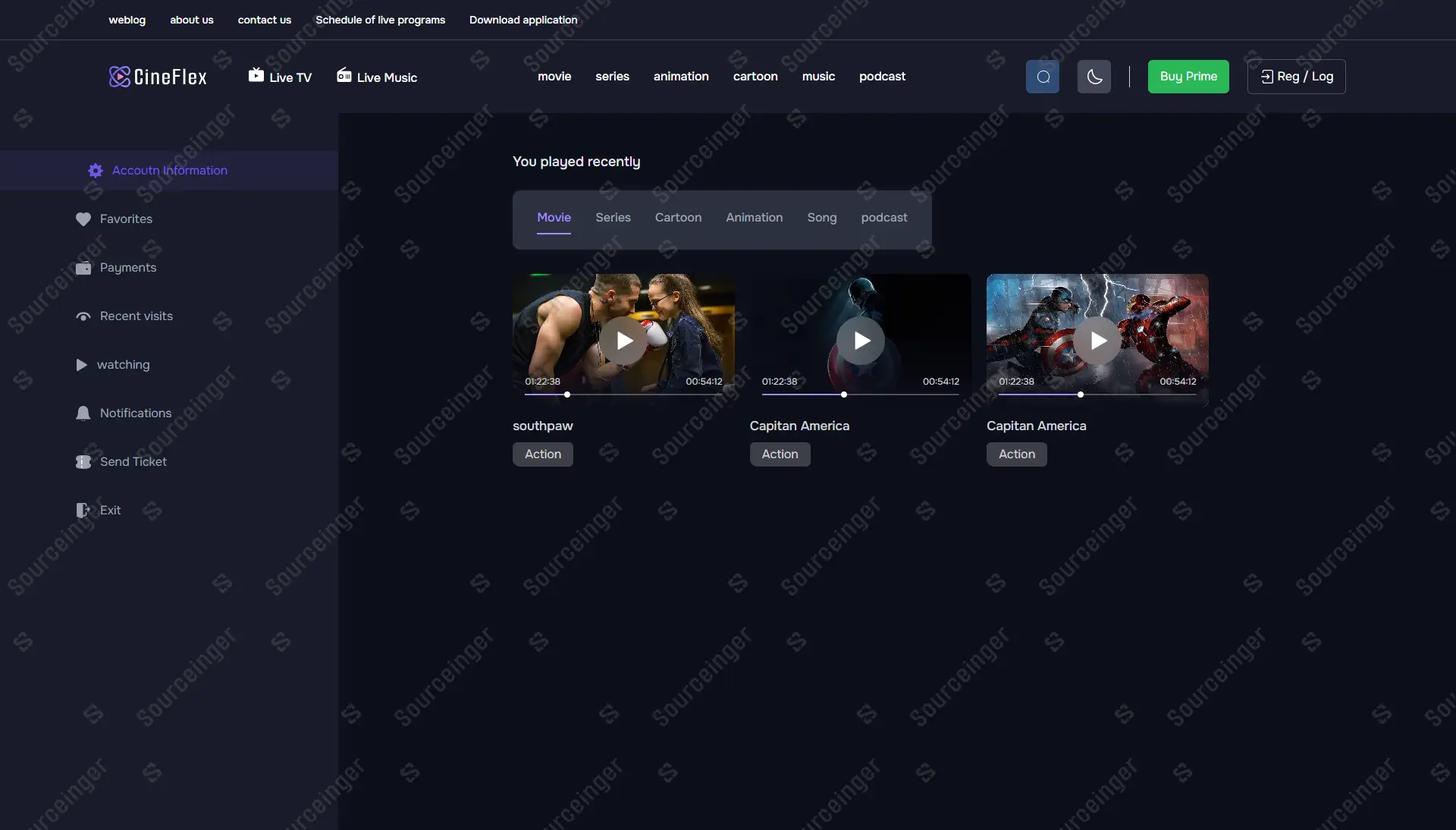Click the Recent visits eye icon
The height and width of the screenshot is (830, 1456).
83,316
